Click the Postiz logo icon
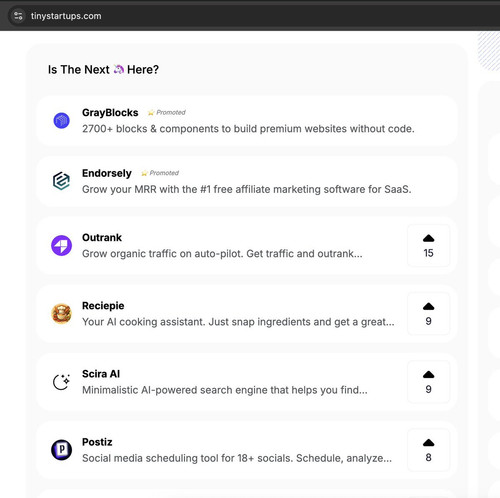 click(61, 450)
